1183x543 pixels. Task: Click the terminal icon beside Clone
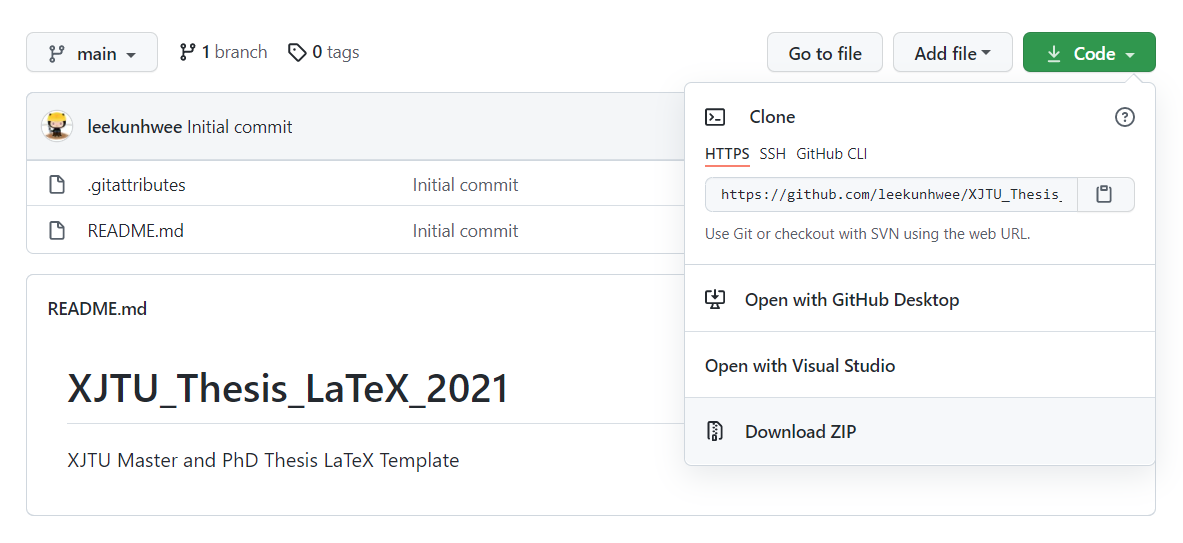pos(714,117)
